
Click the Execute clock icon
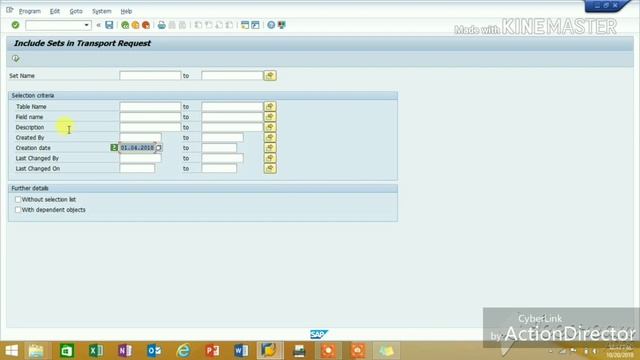(16, 59)
